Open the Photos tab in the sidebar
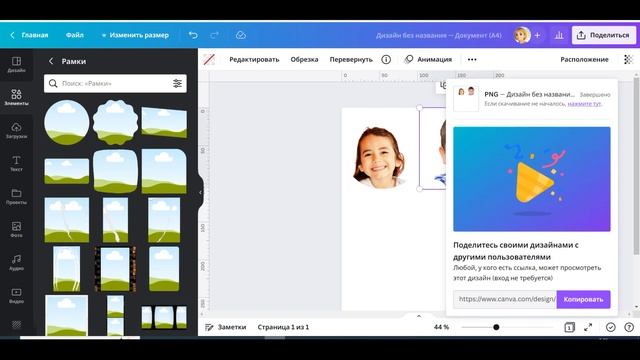Screen dimensions: 640x360 [16, 230]
